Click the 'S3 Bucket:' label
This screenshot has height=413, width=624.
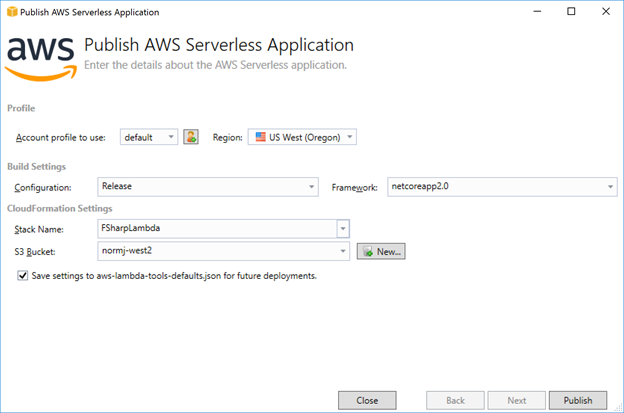tap(35, 252)
